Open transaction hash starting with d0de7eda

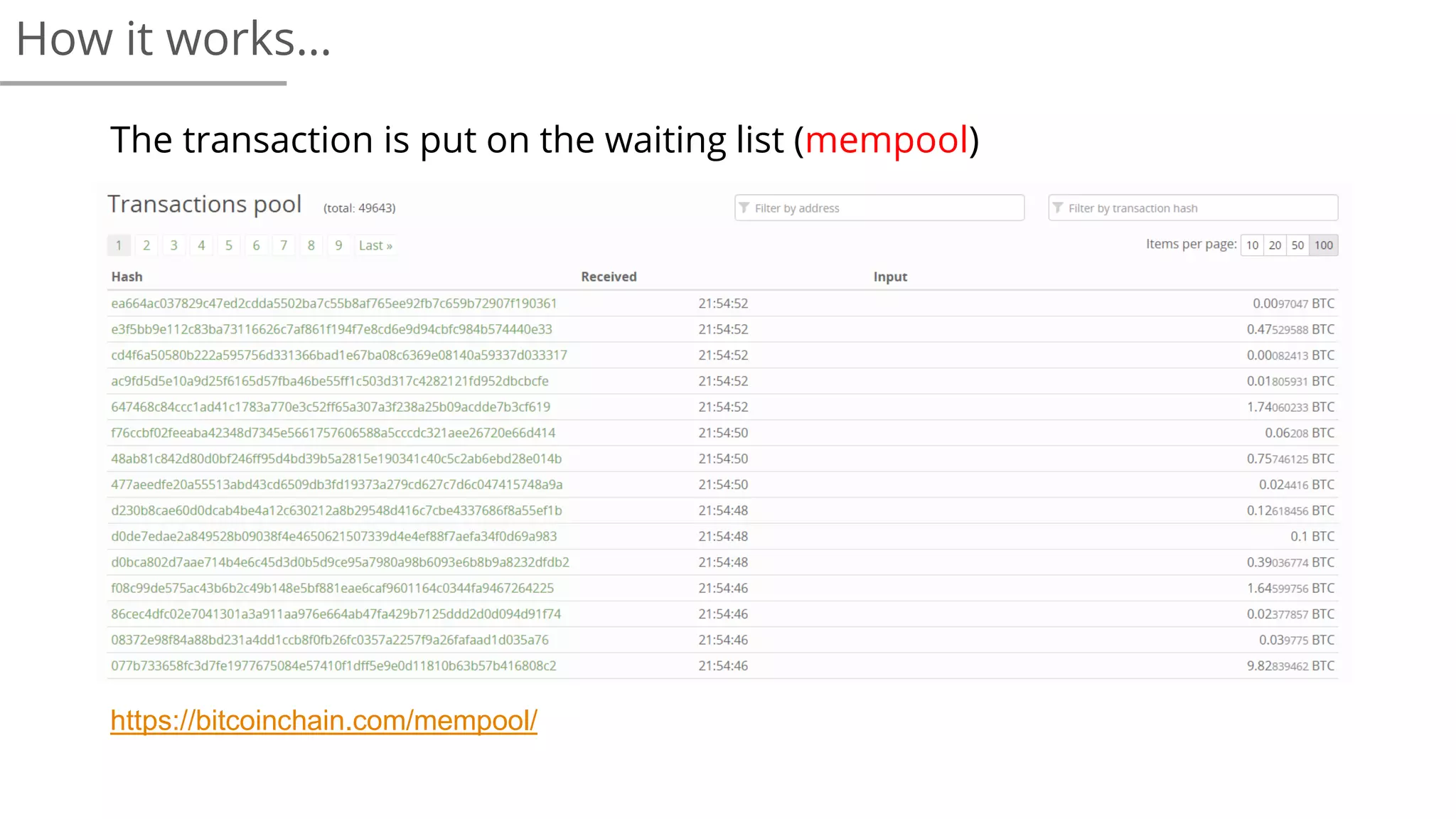[x=334, y=536]
